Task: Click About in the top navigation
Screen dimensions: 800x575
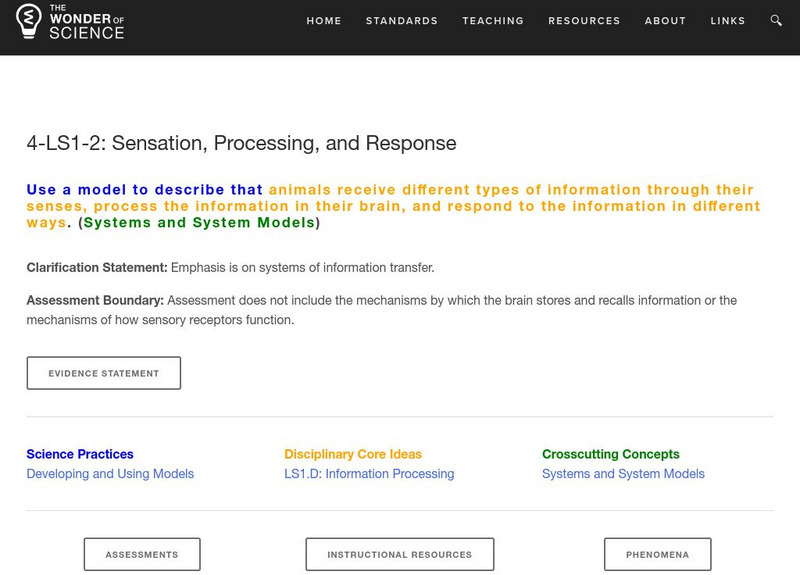Action: (665, 21)
